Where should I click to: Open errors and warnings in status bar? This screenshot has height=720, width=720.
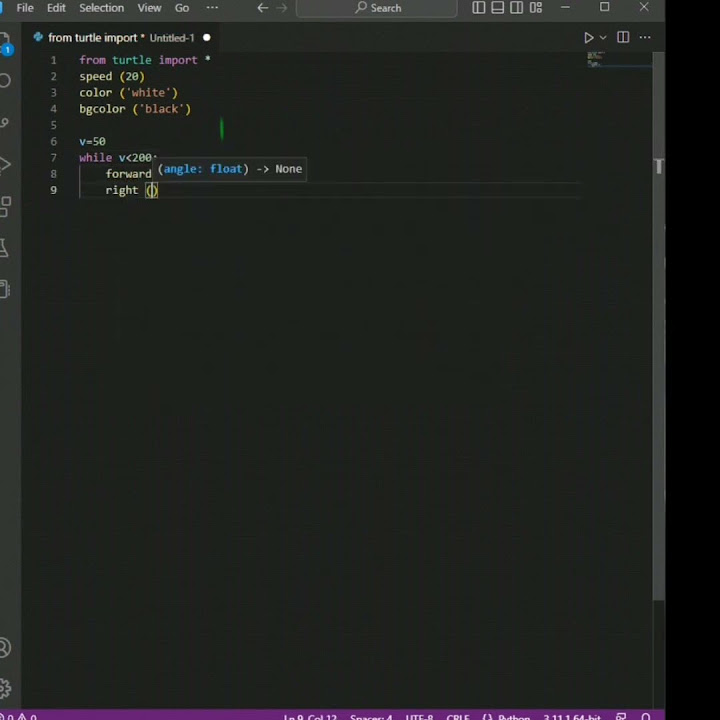18,716
